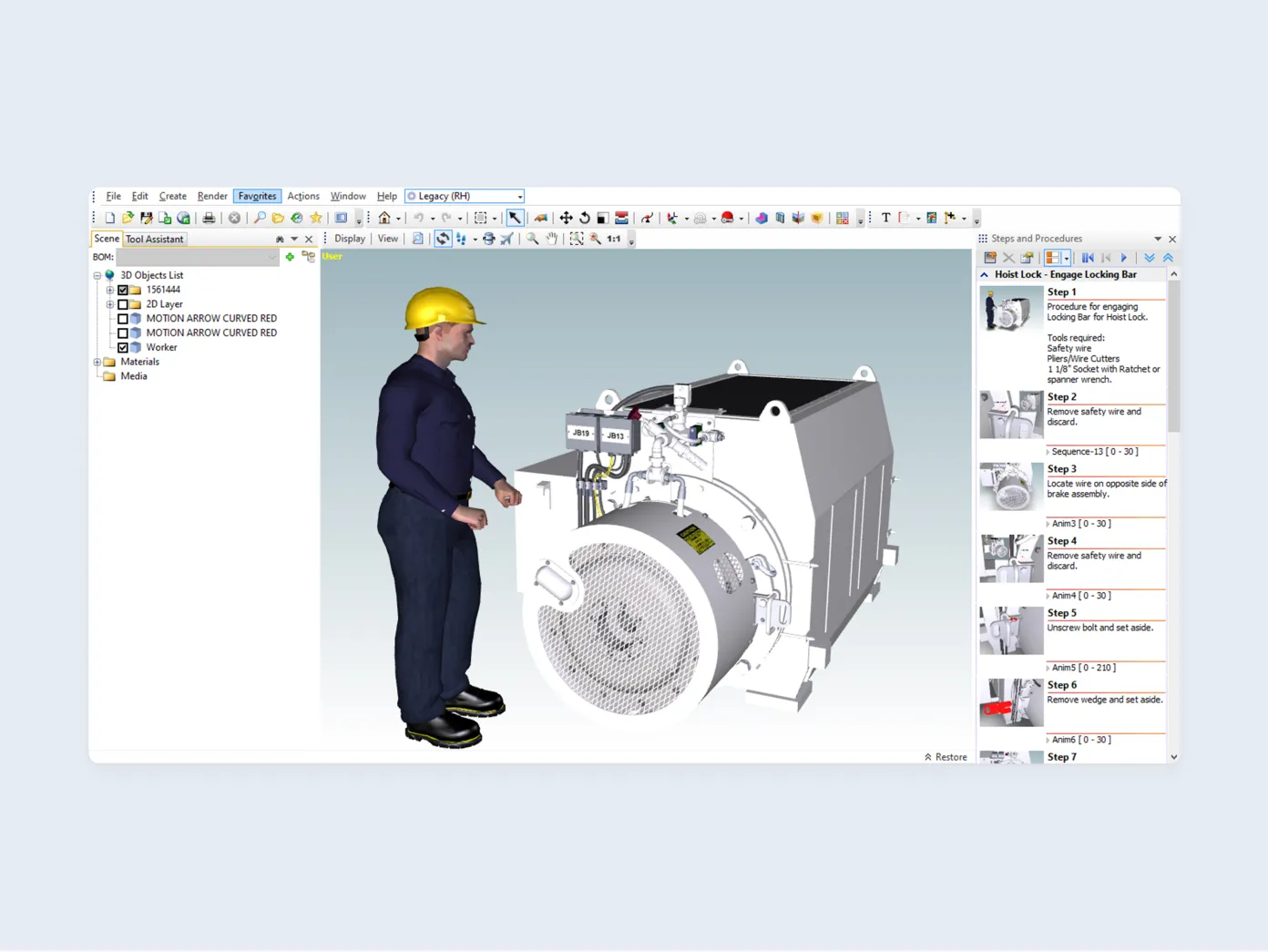Click the Zoom area selection icon
1268x952 pixels.
click(x=577, y=239)
